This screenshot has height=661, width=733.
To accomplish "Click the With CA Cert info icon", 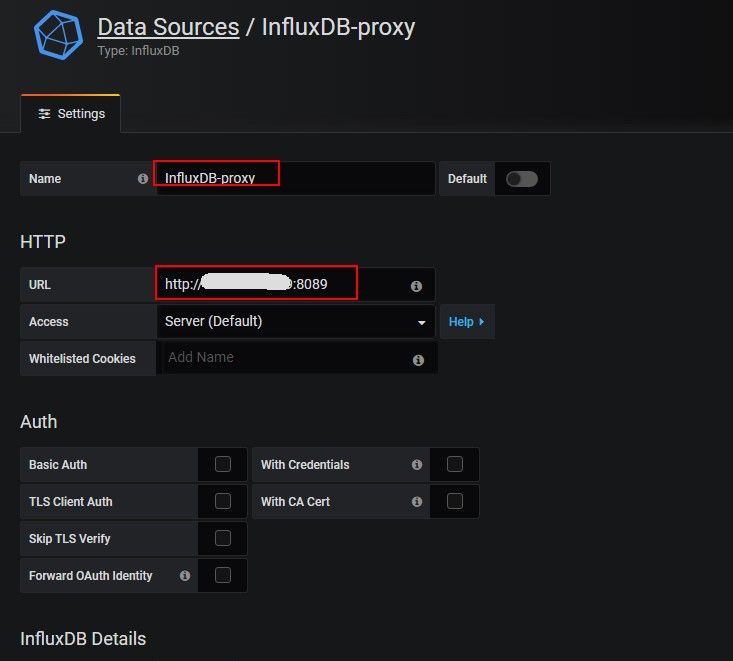I will tap(417, 502).
